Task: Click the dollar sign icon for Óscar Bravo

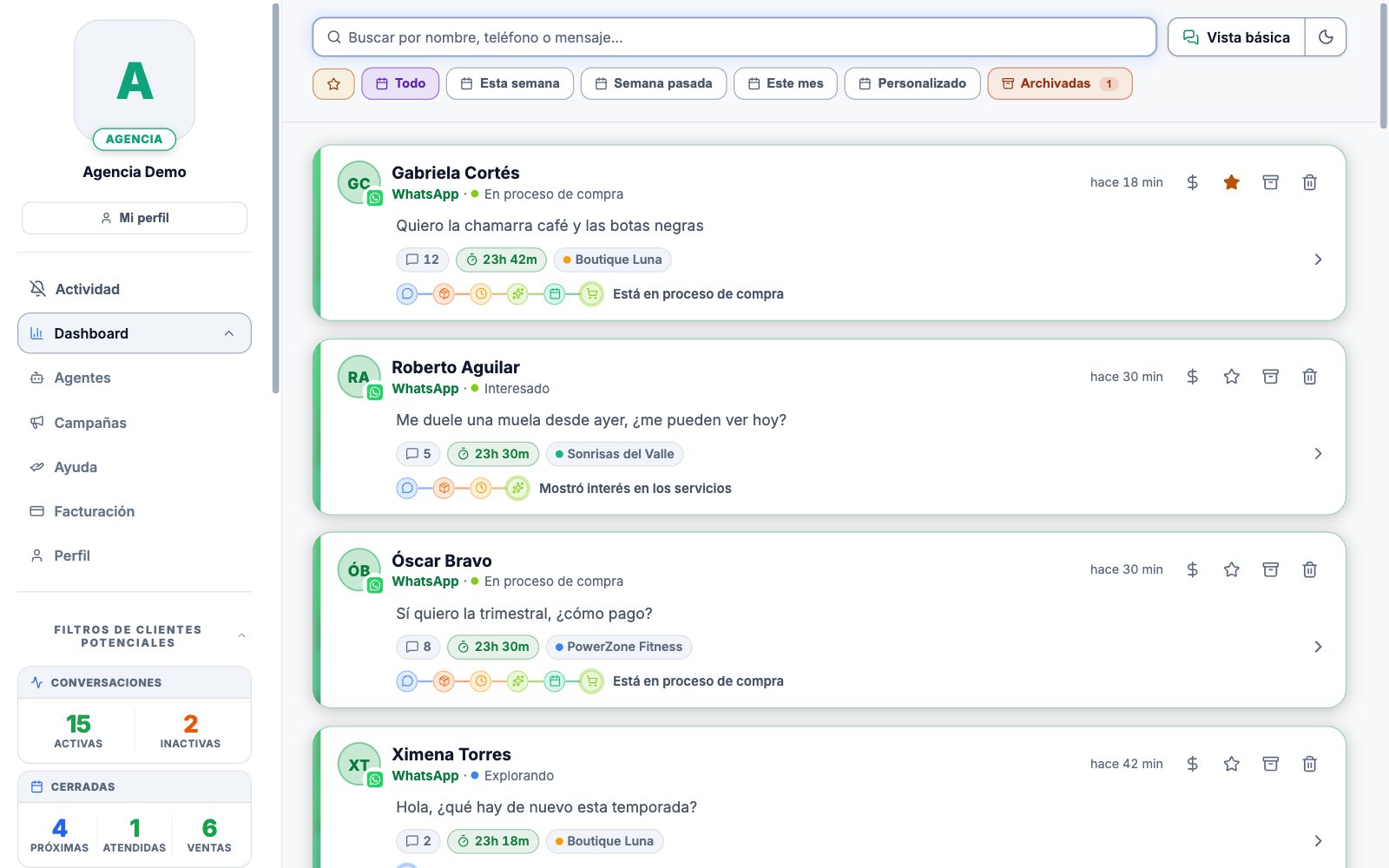Action: click(x=1193, y=569)
